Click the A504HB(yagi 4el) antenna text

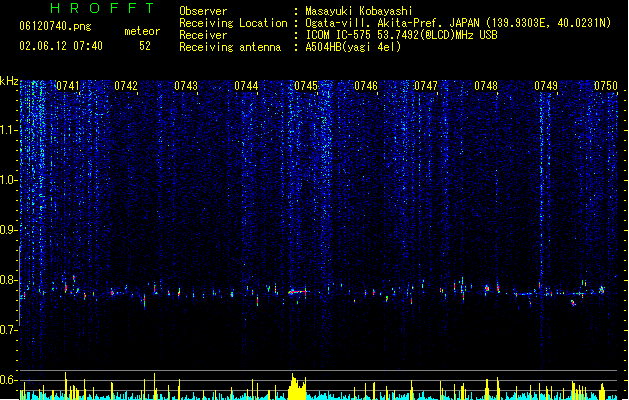pos(353,47)
